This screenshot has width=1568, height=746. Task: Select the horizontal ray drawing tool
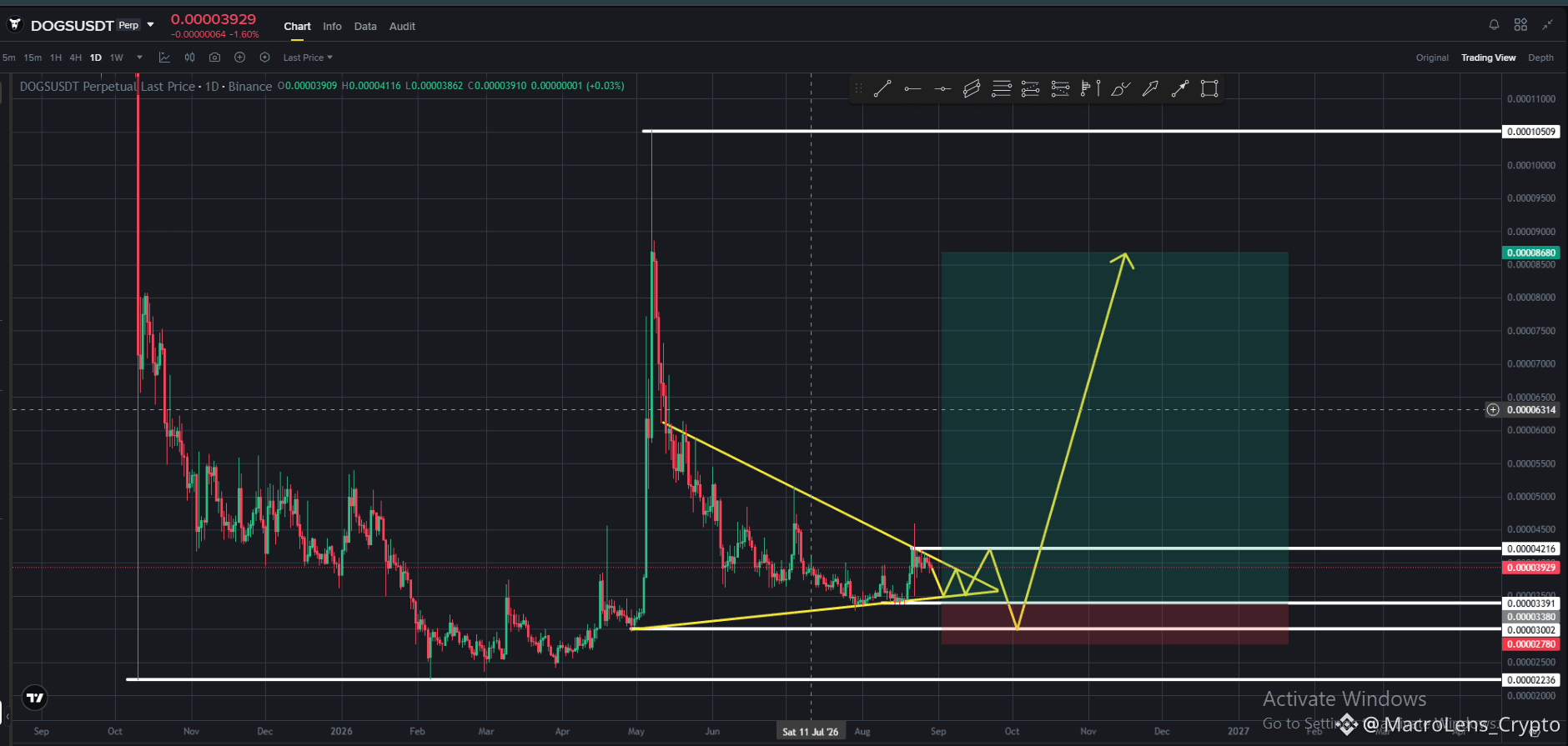[x=912, y=88]
